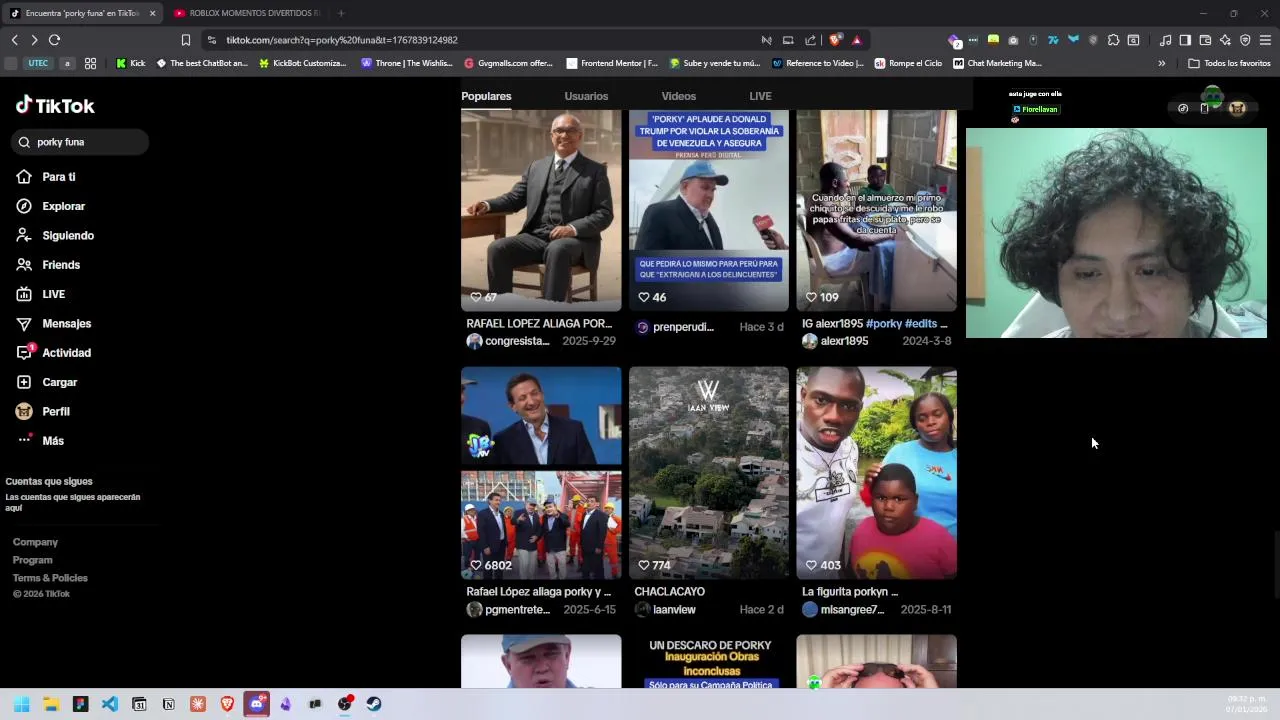The width and height of the screenshot is (1280, 720).
Task: Open Steam from taskbar
Action: (x=374, y=704)
